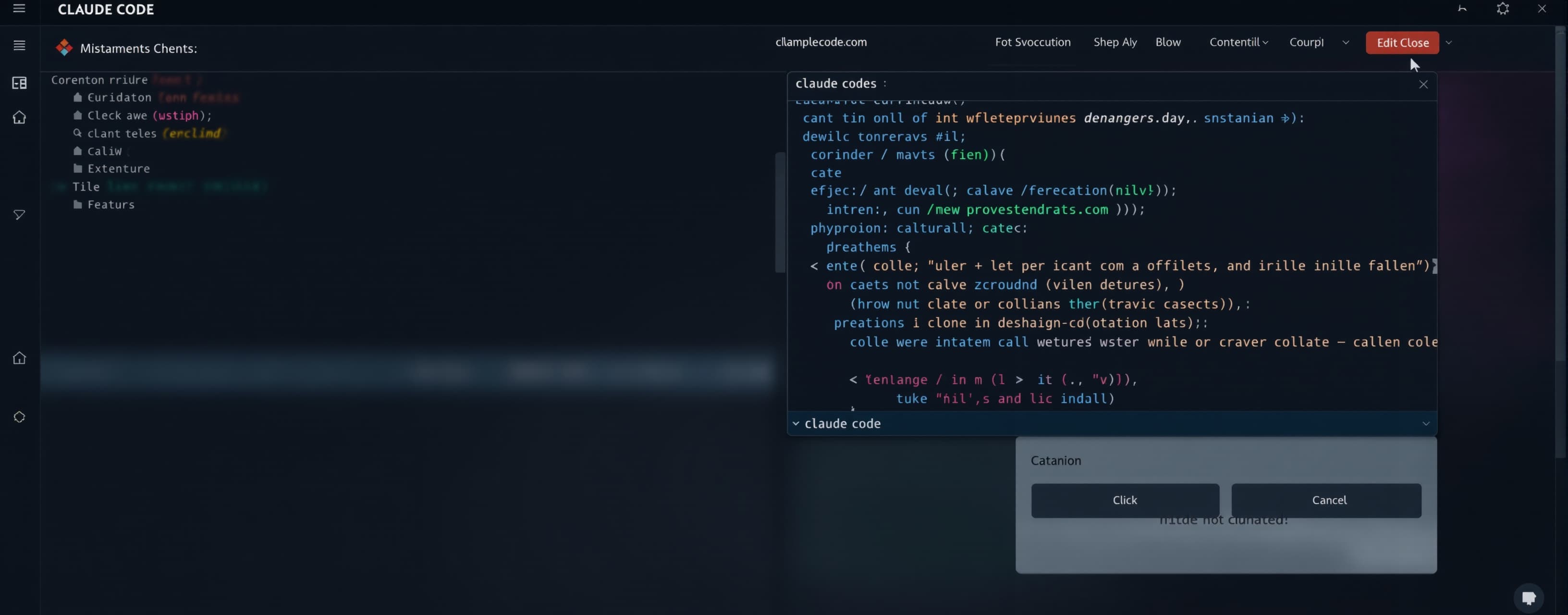This screenshot has width=1568, height=615.
Task: Select the Euridaton tree item
Action: (x=119, y=98)
